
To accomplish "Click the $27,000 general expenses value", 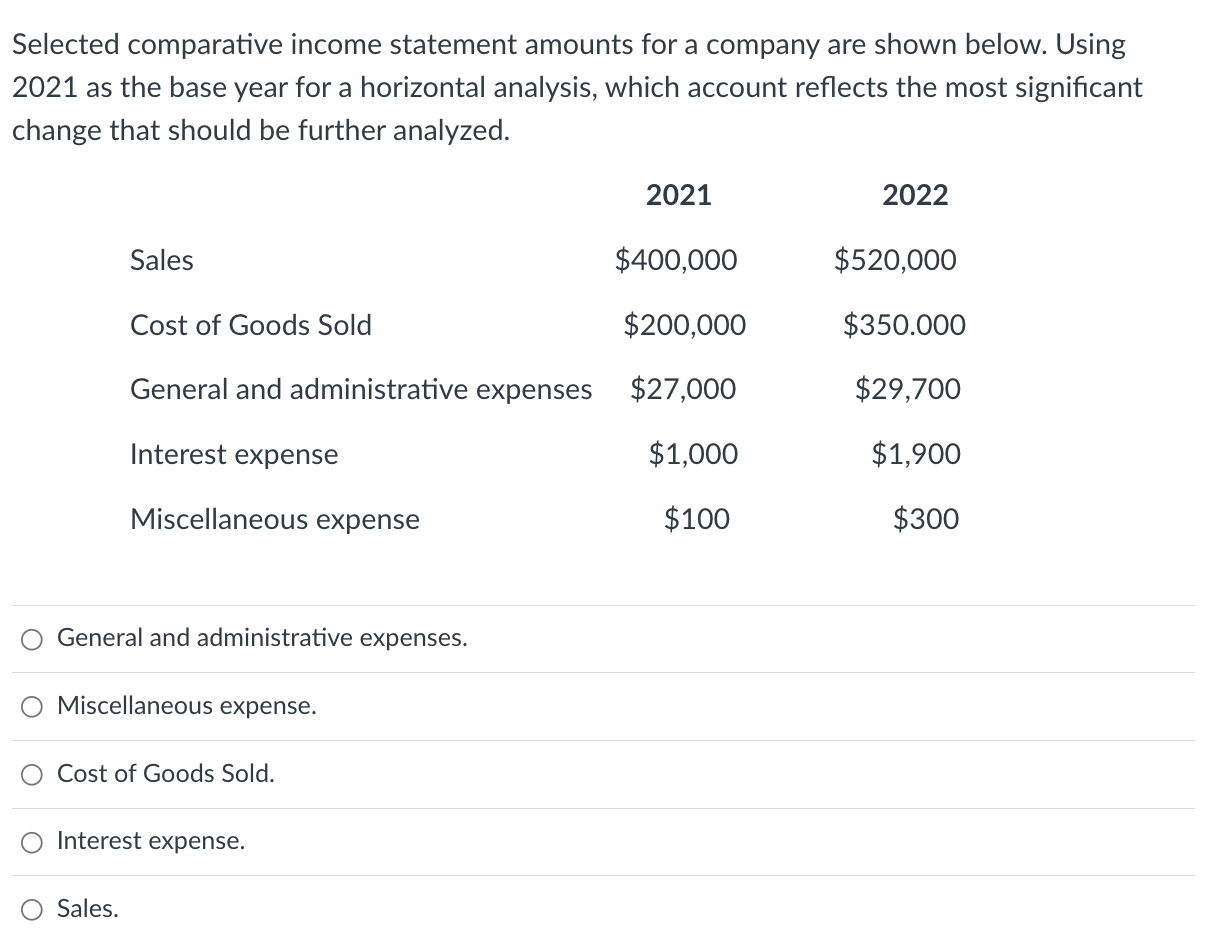I will 683,389.
